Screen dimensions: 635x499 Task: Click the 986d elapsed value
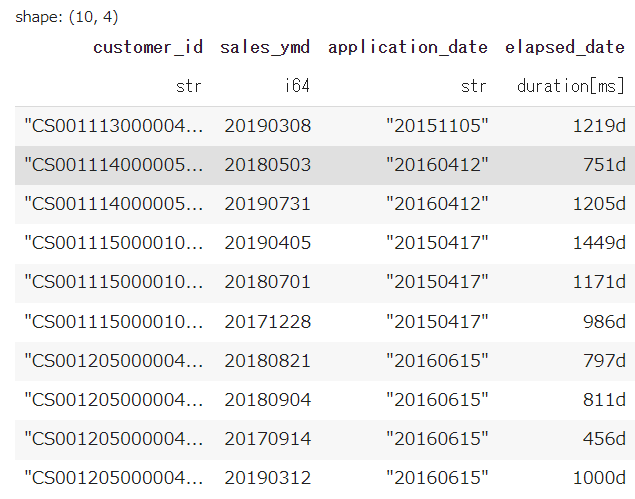(x=604, y=322)
